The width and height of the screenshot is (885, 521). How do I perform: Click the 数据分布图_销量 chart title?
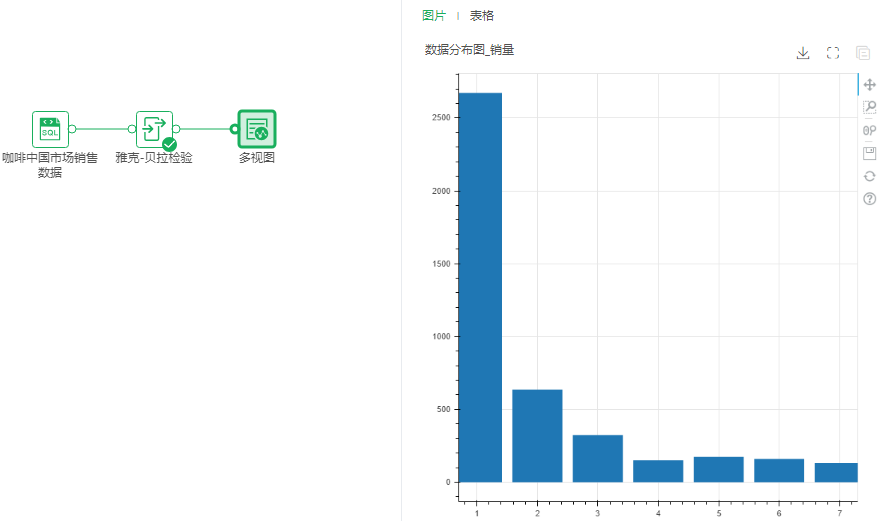click(469, 49)
